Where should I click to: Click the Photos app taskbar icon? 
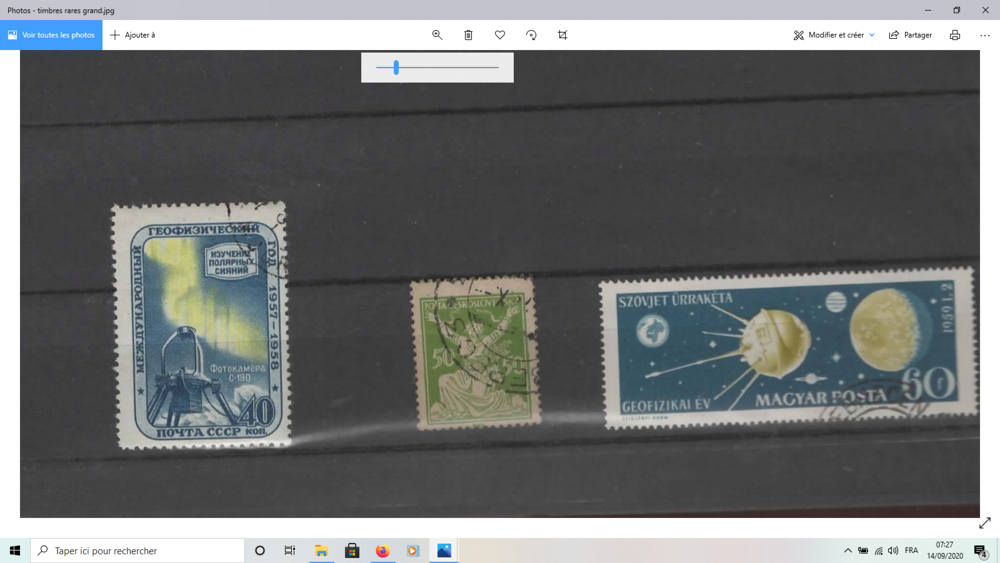[x=444, y=550]
